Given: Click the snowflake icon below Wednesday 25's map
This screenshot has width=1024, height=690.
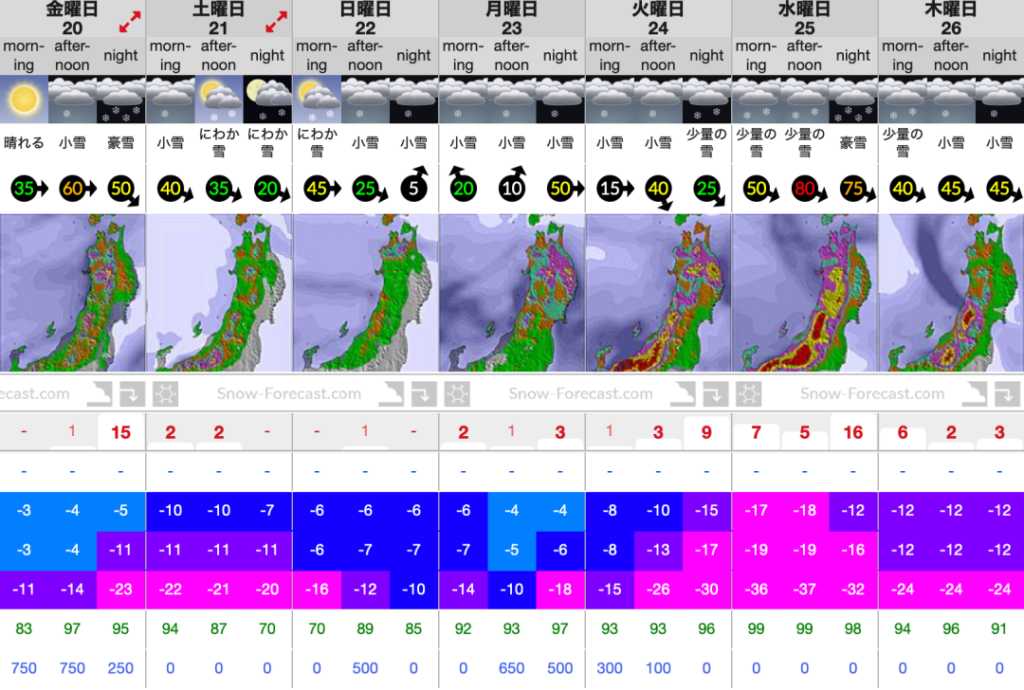Looking at the screenshot, I should pyautogui.click(x=749, y=394).
